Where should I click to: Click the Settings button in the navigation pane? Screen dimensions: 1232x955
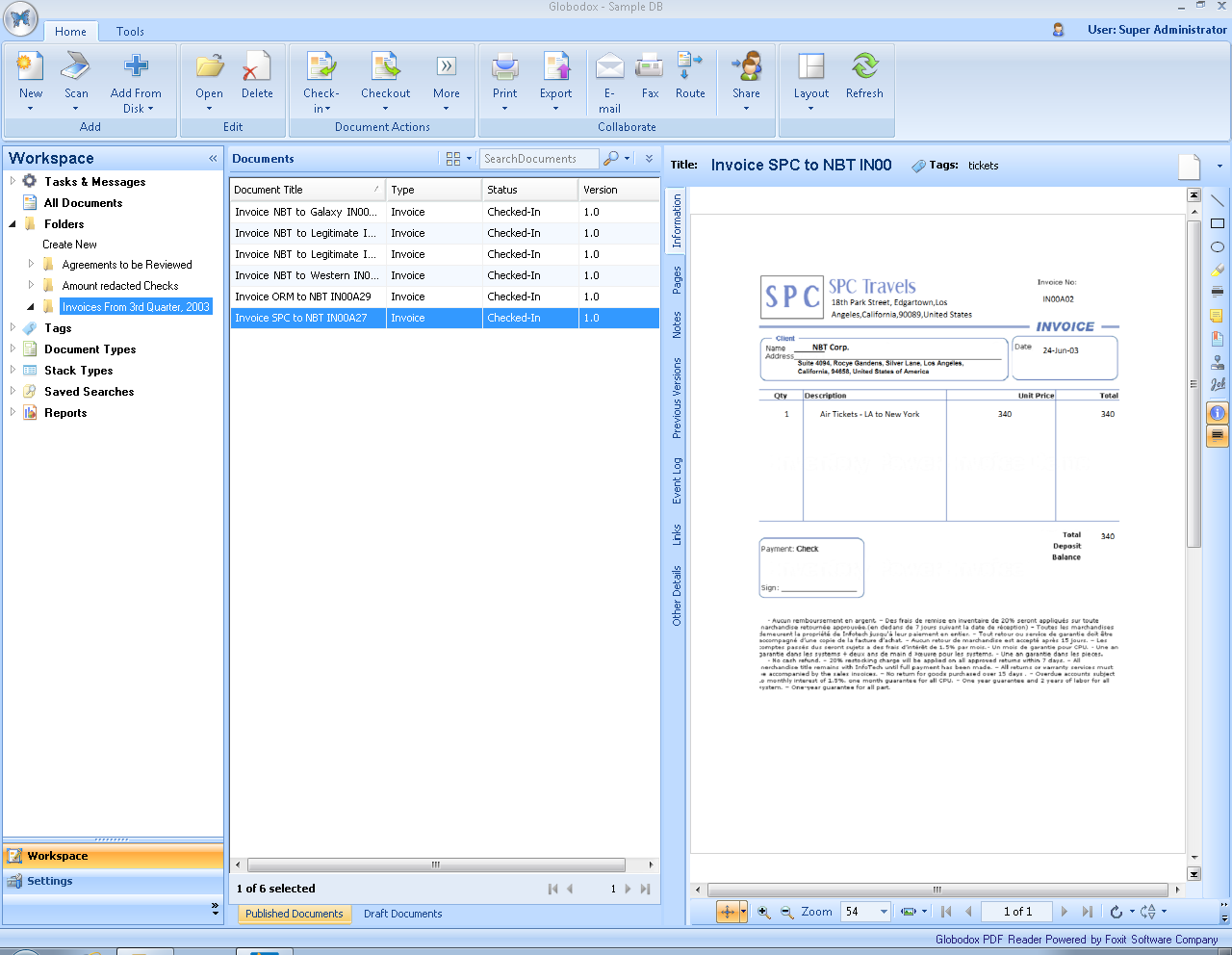coord(50,881)
